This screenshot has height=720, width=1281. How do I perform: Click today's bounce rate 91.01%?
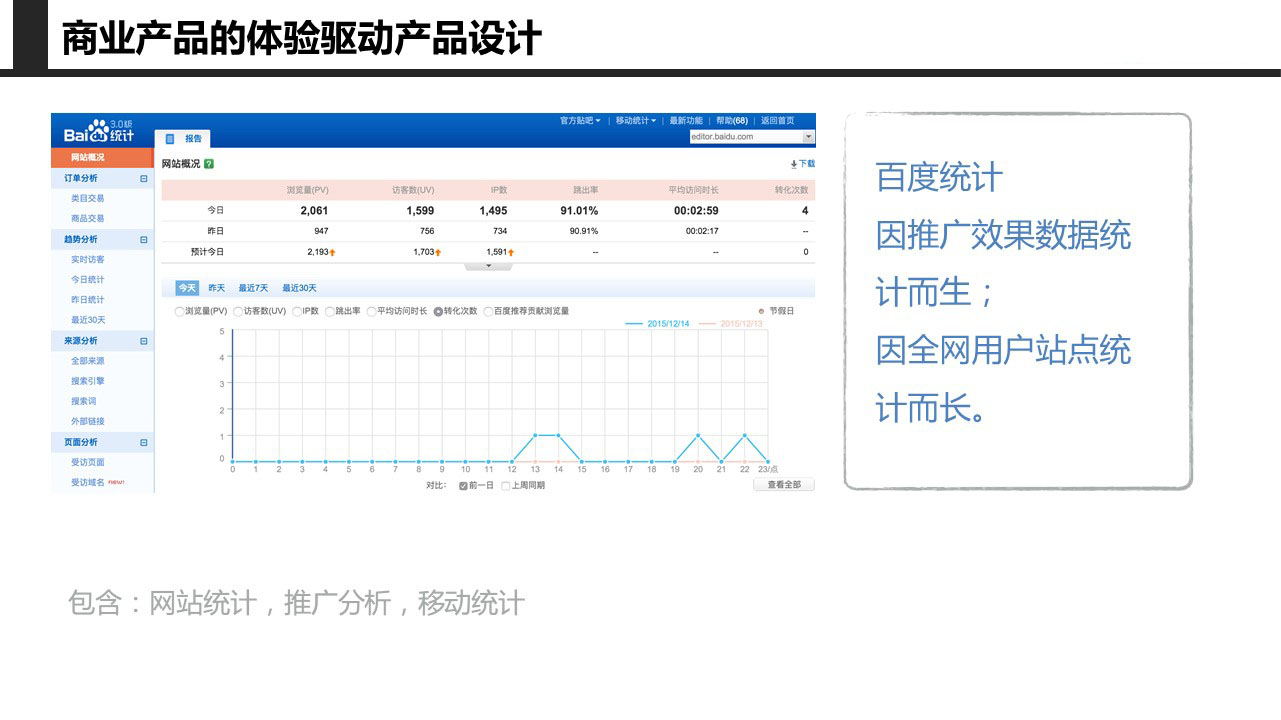(x=579, y=211)
